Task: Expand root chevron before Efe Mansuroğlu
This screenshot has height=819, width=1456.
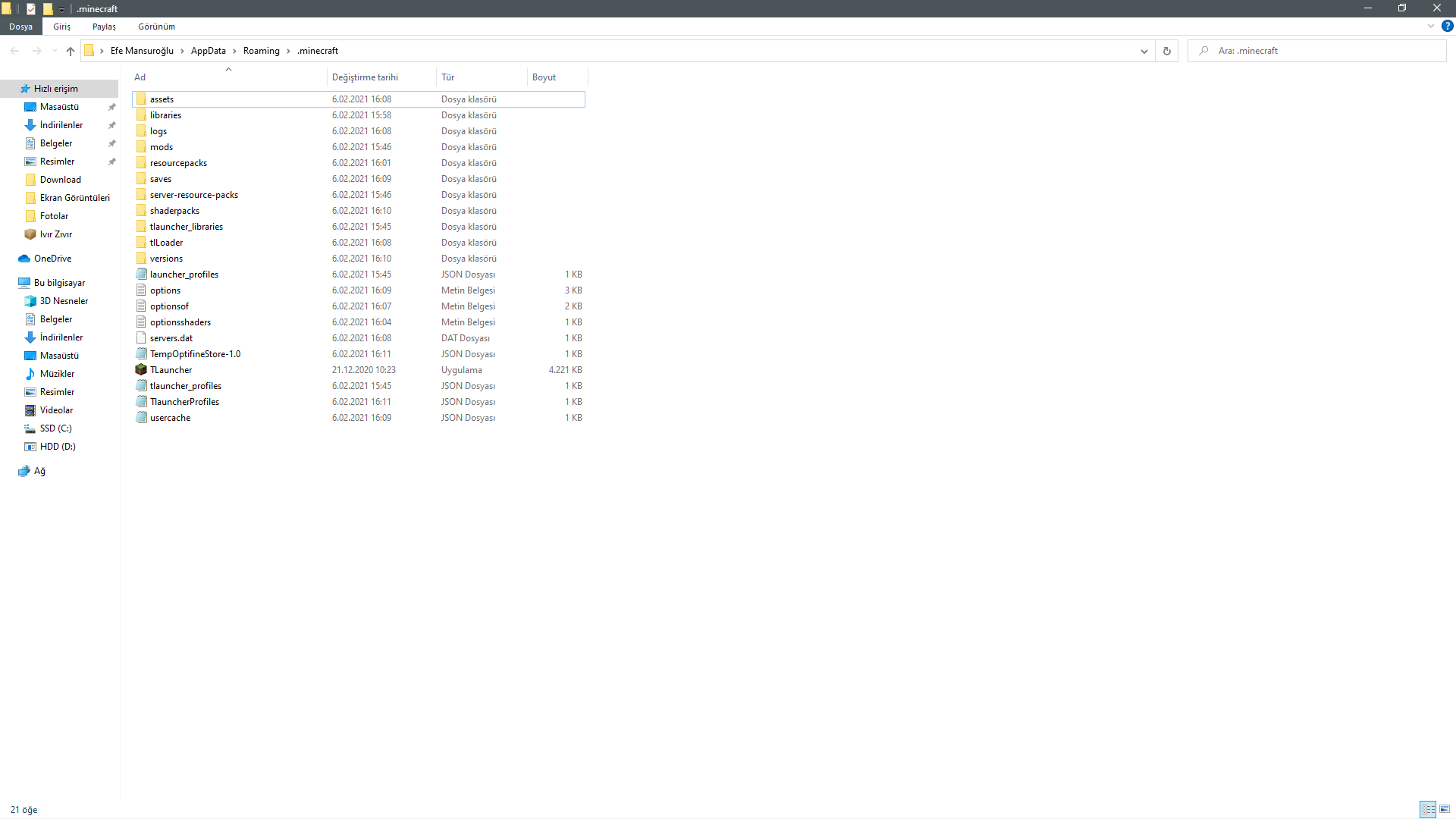Action: pos(102,51)
